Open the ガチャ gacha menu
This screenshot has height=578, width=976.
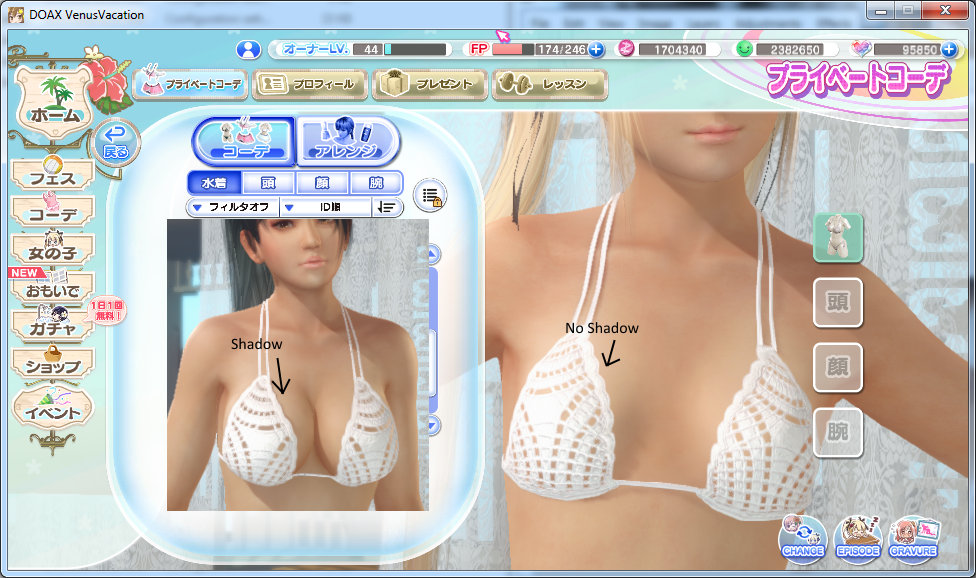click(x=53, y=324)
